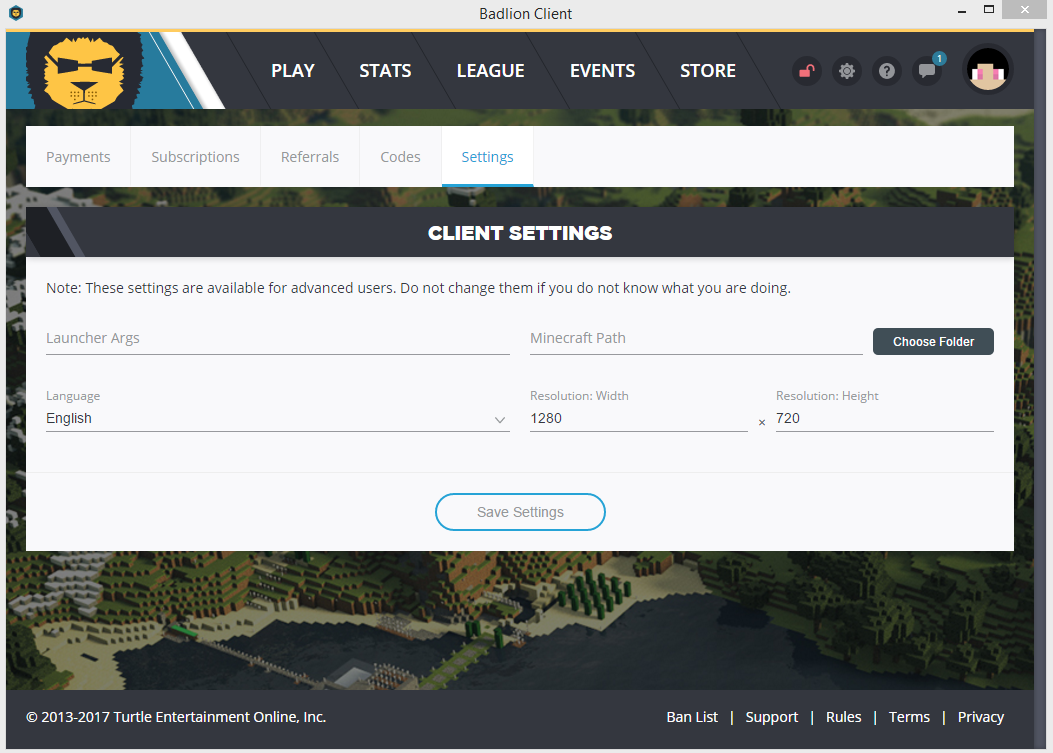Switch to the Payments tab
The height and width of the screenshot is (753, 1053).
78,157
